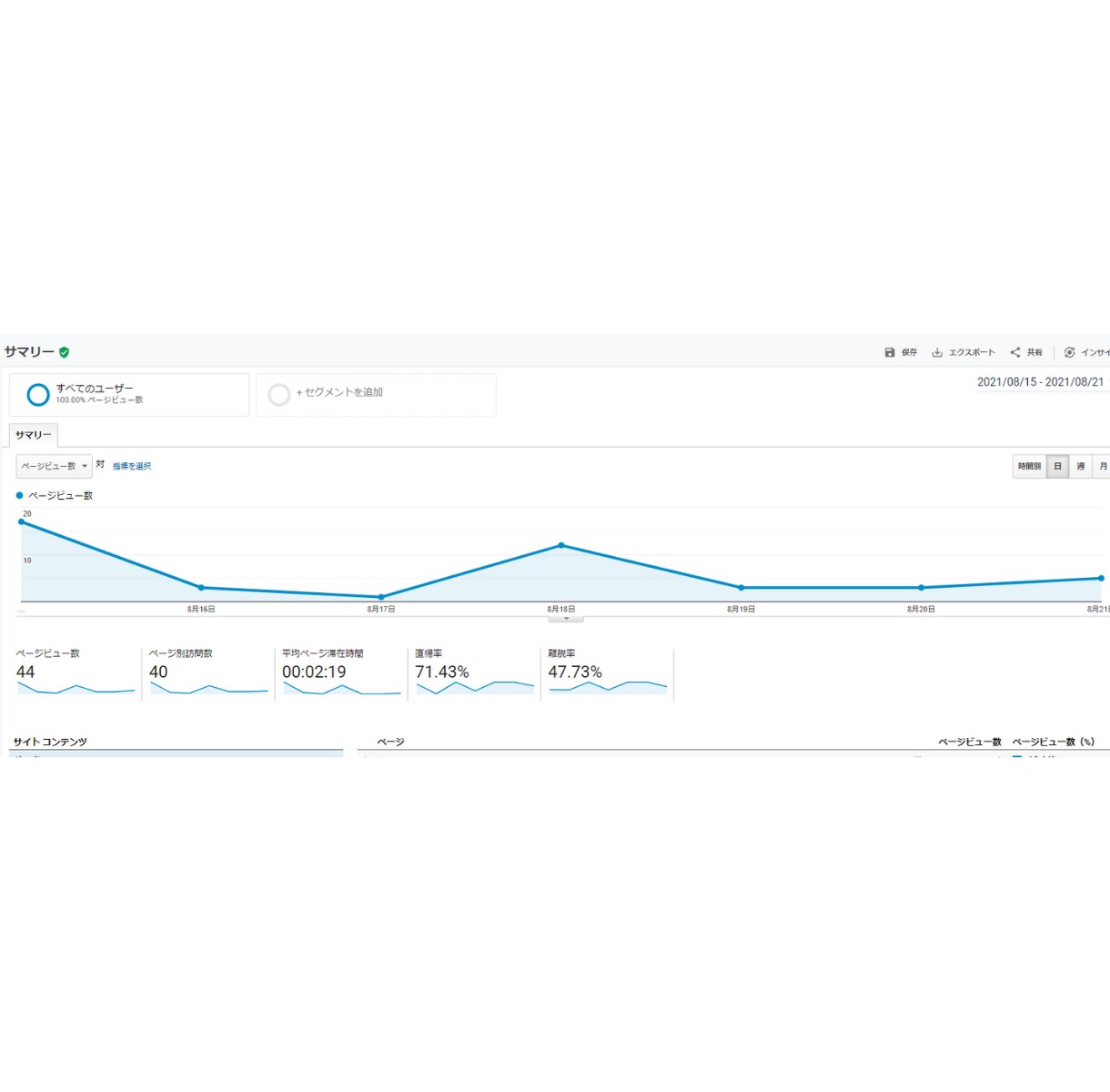The image size is (1110, 1092).
Task: Click the peak data point at 8月18日
Action: [561, 545]
